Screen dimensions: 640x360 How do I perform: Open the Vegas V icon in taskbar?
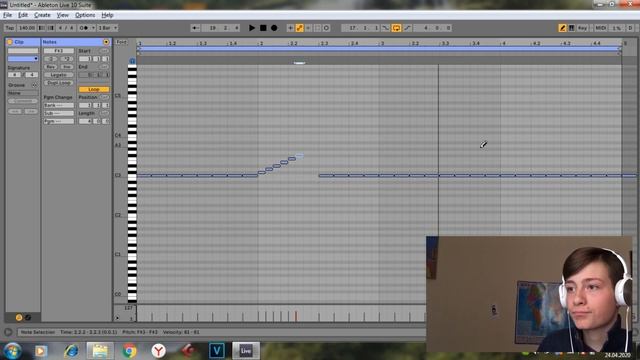tap(217, 351)
